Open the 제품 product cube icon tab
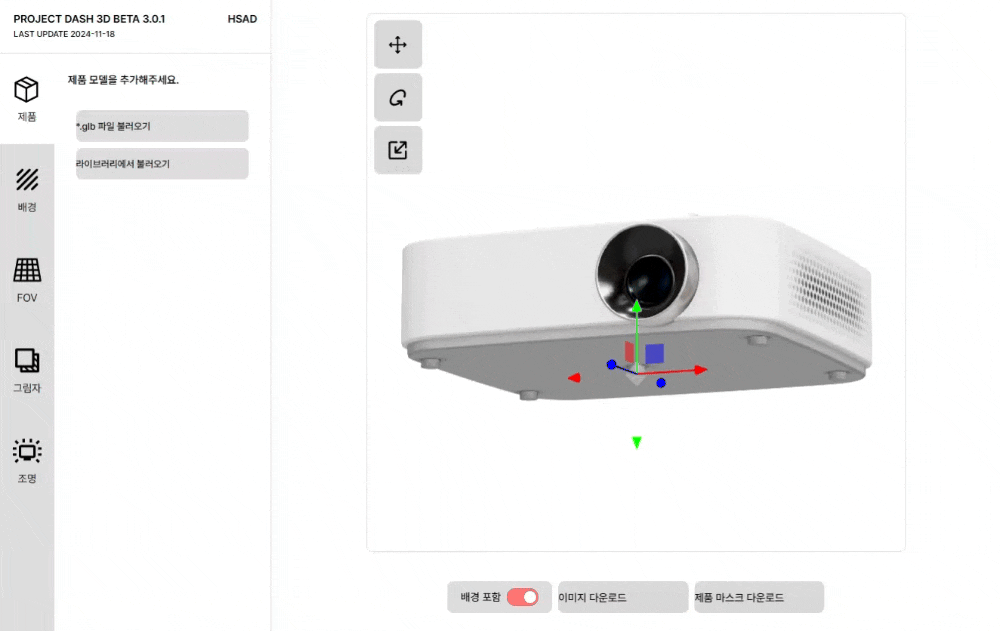This screenshot has height=631, width=1000. (x=27, y=89)
